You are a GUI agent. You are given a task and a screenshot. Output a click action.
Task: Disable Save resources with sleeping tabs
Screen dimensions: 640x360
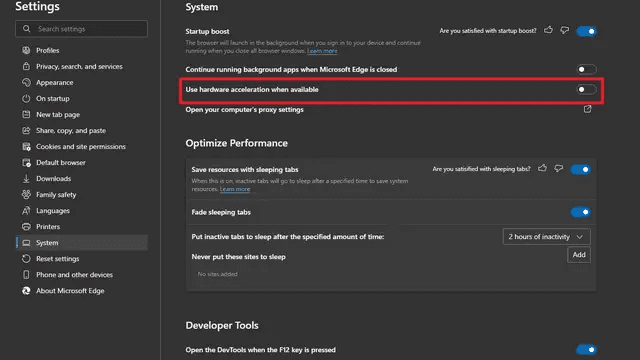[580, 169]
